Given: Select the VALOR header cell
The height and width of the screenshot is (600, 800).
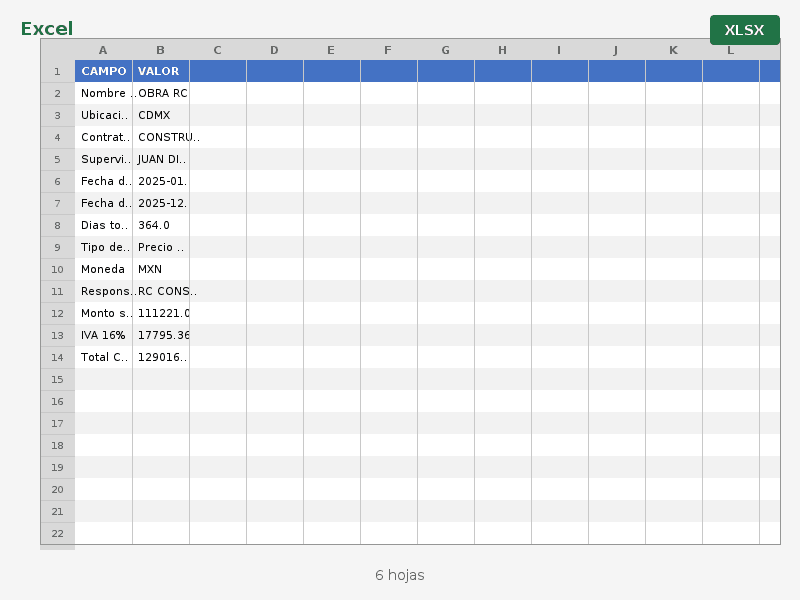Looking at the screenshot, I should tap(160, 71).
